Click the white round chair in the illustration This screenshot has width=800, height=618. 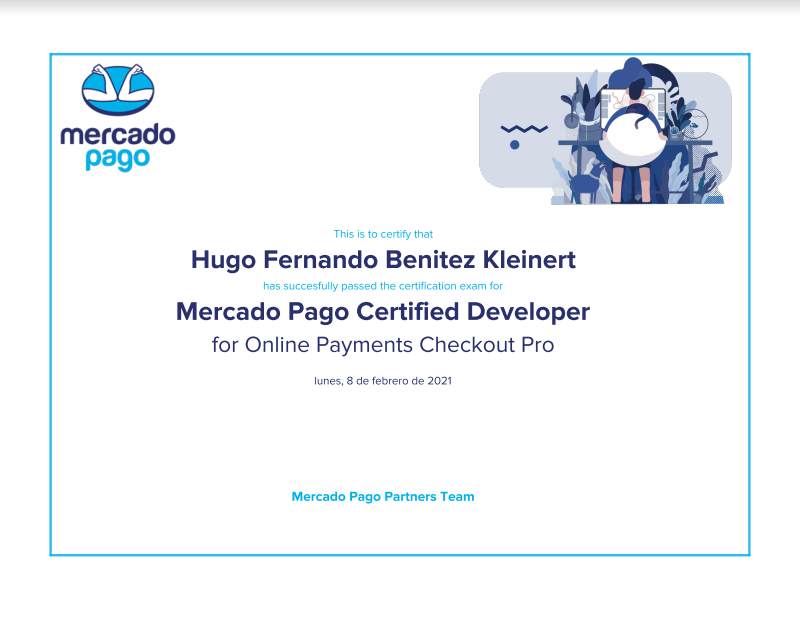tap(632, 138)
